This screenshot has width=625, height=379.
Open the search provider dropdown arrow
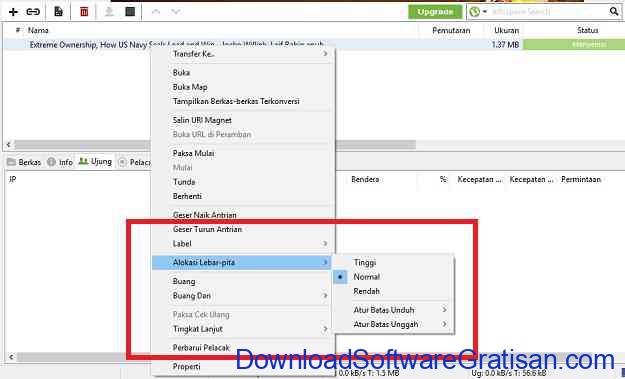tap(485, 12)
